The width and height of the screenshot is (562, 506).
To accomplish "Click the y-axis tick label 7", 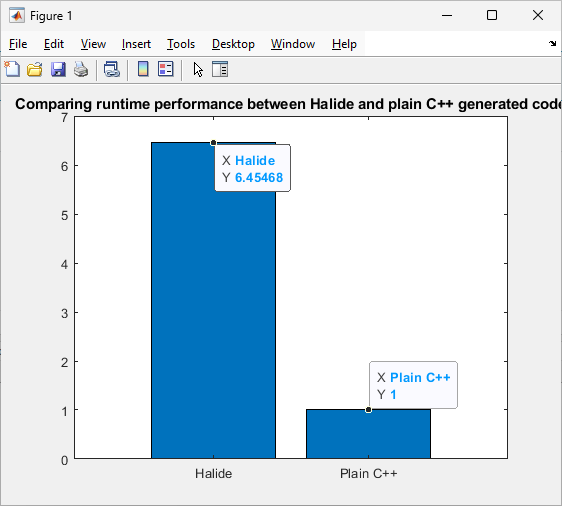I will (x=65, y=118).
